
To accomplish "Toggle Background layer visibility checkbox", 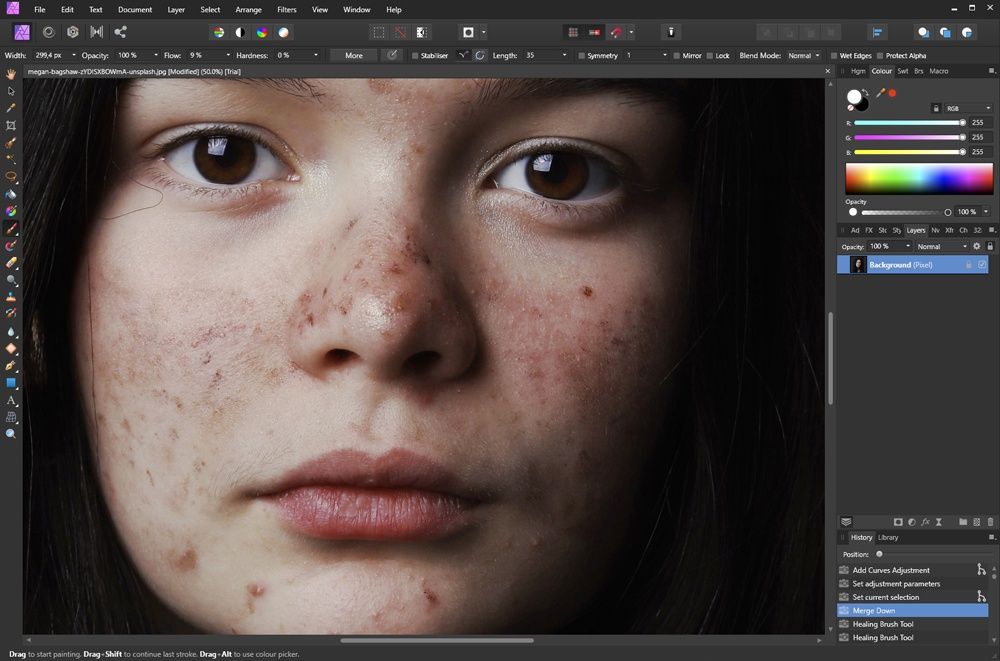I will click(x=982, y=264).
